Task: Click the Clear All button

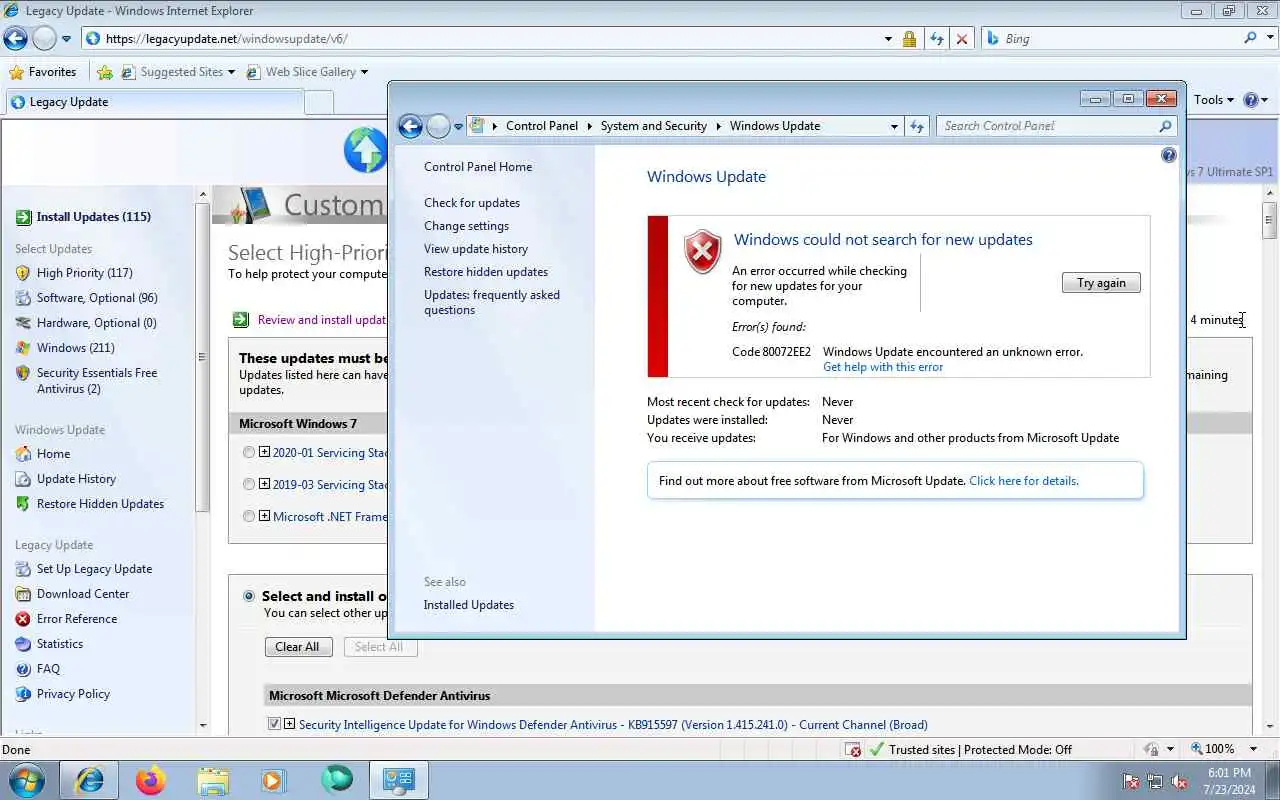Action: click(298, 647)
